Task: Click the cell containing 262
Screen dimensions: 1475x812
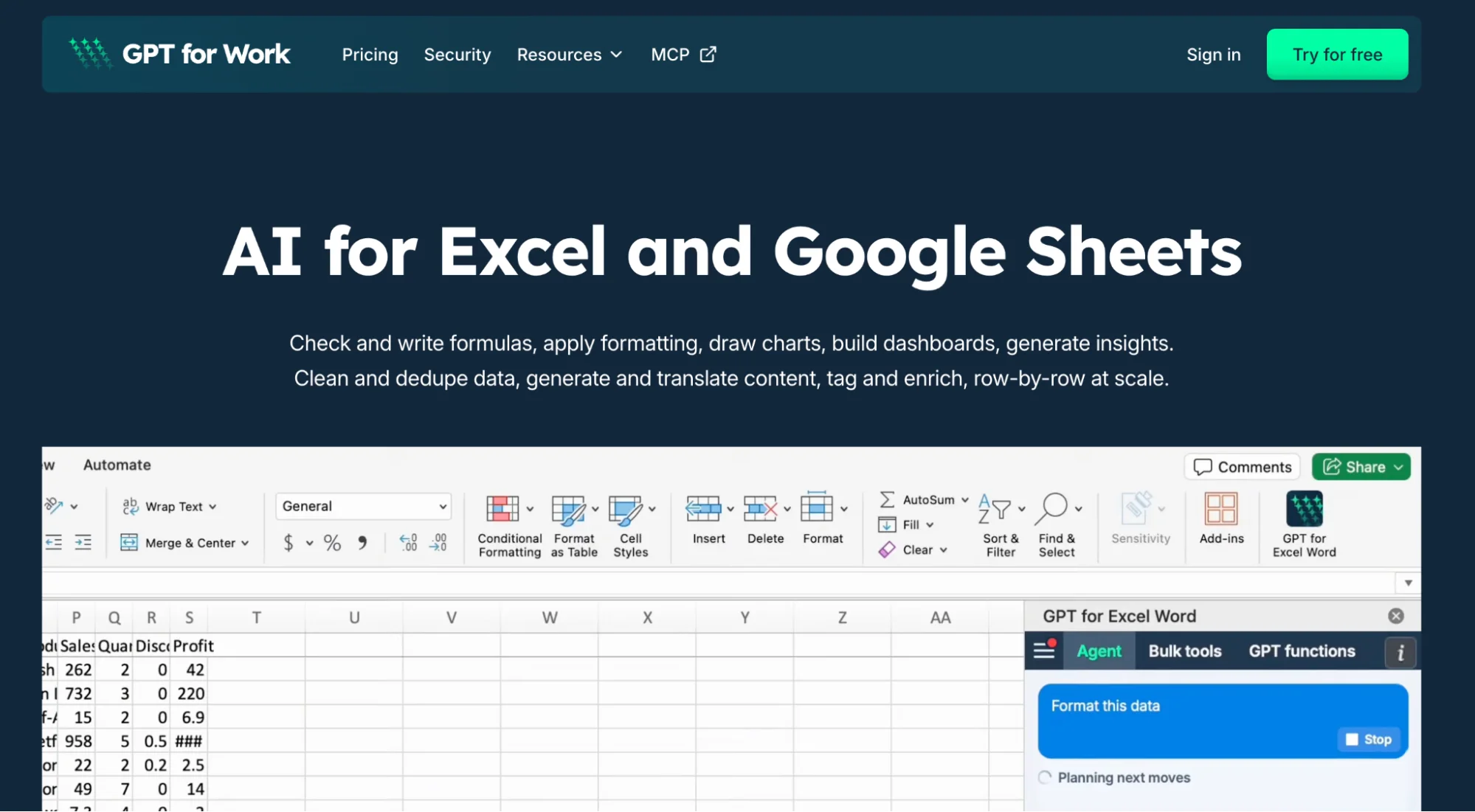Action: tap(77, 670)
